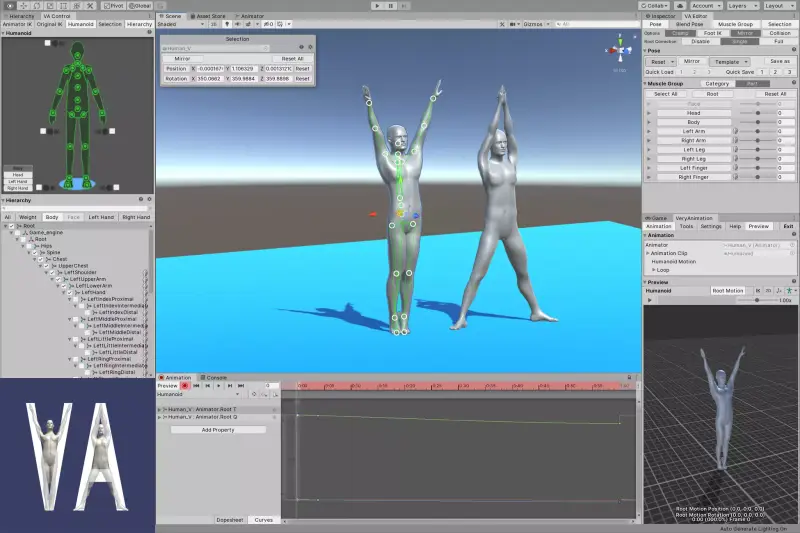Set Root Correction to Disable
The image size is (800, 533).
tap(701, 41)
